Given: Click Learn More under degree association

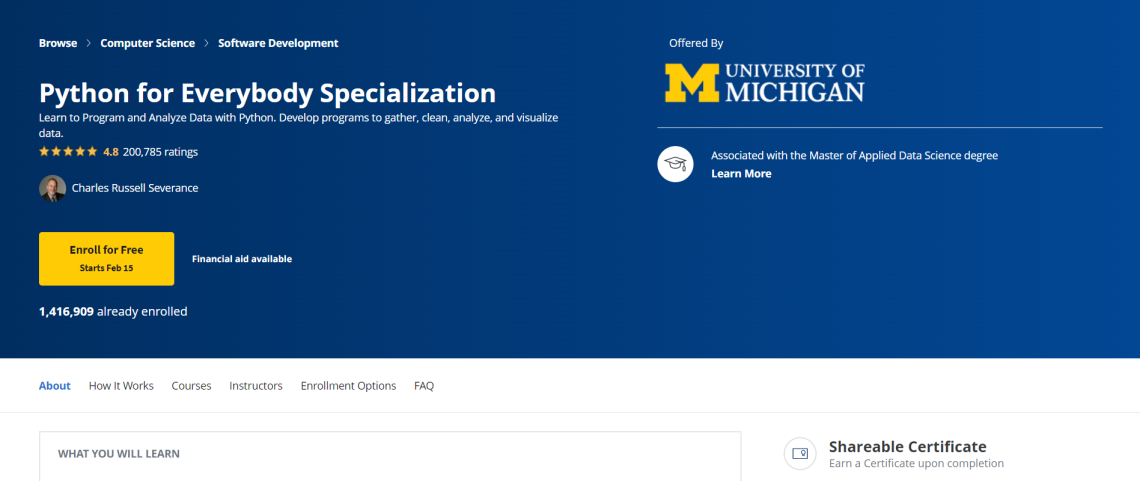Looking at the screenshot, I should (741, 174).
